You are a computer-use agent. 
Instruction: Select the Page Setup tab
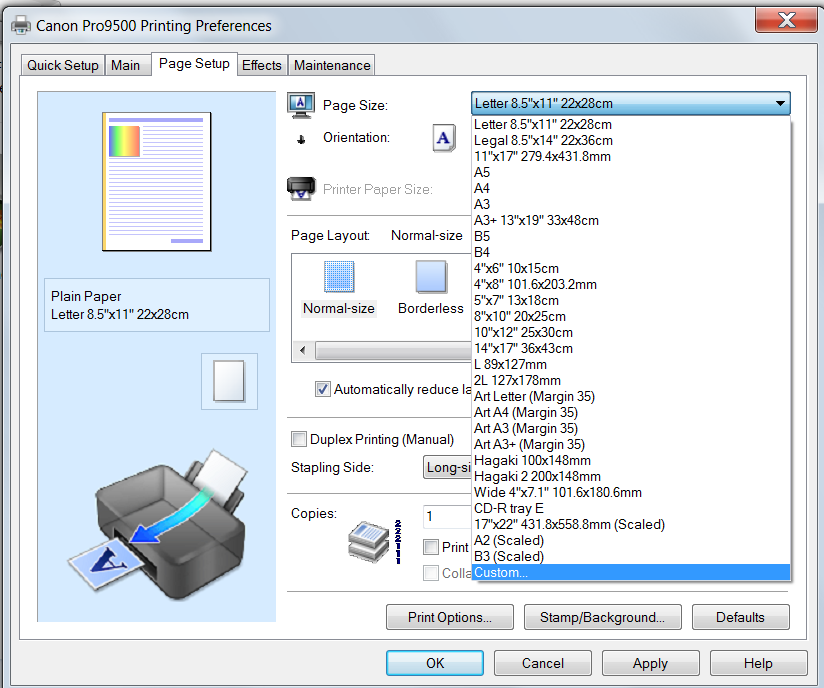pyautogui.click(x=194, y=64)
